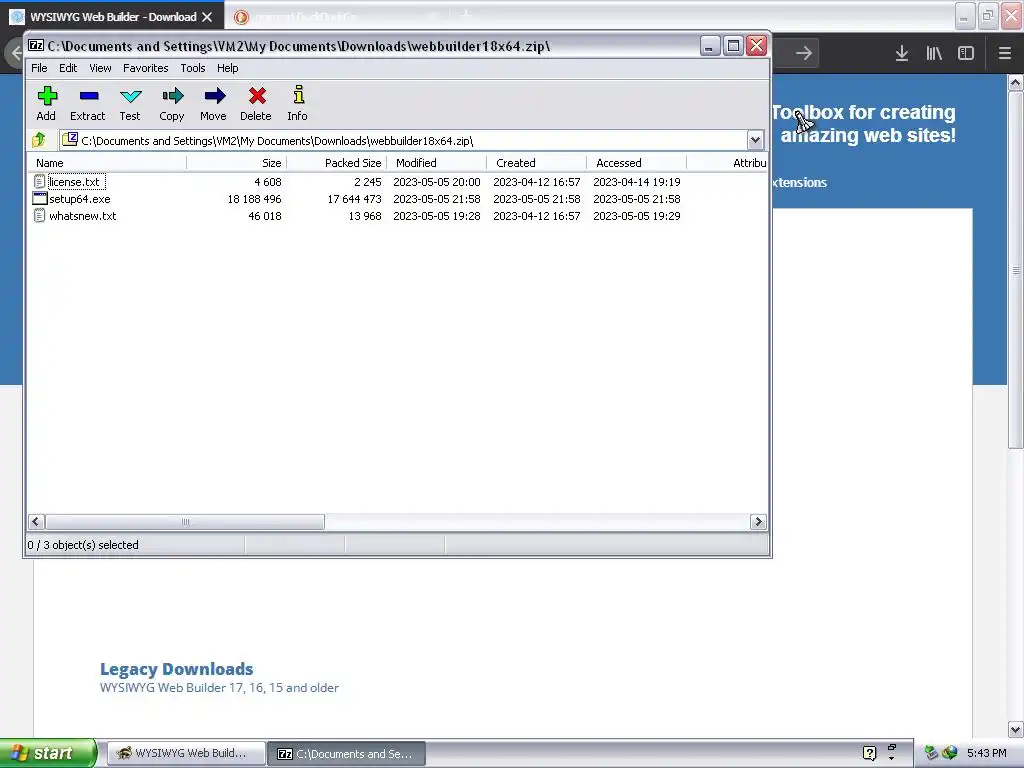This screenshot has width=1024, height=768.
Task: Open the File menu
Action: tap(39, 68)
